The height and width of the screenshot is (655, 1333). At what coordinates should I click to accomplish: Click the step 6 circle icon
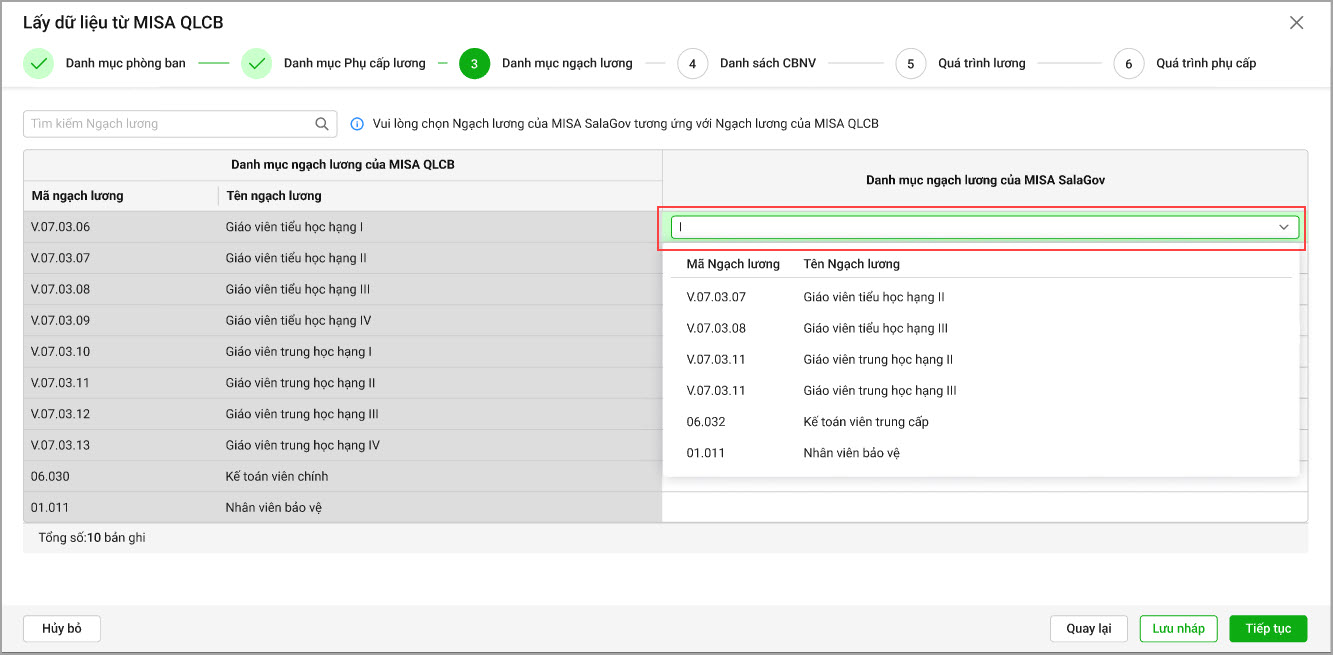click(x=1128, y=63)
